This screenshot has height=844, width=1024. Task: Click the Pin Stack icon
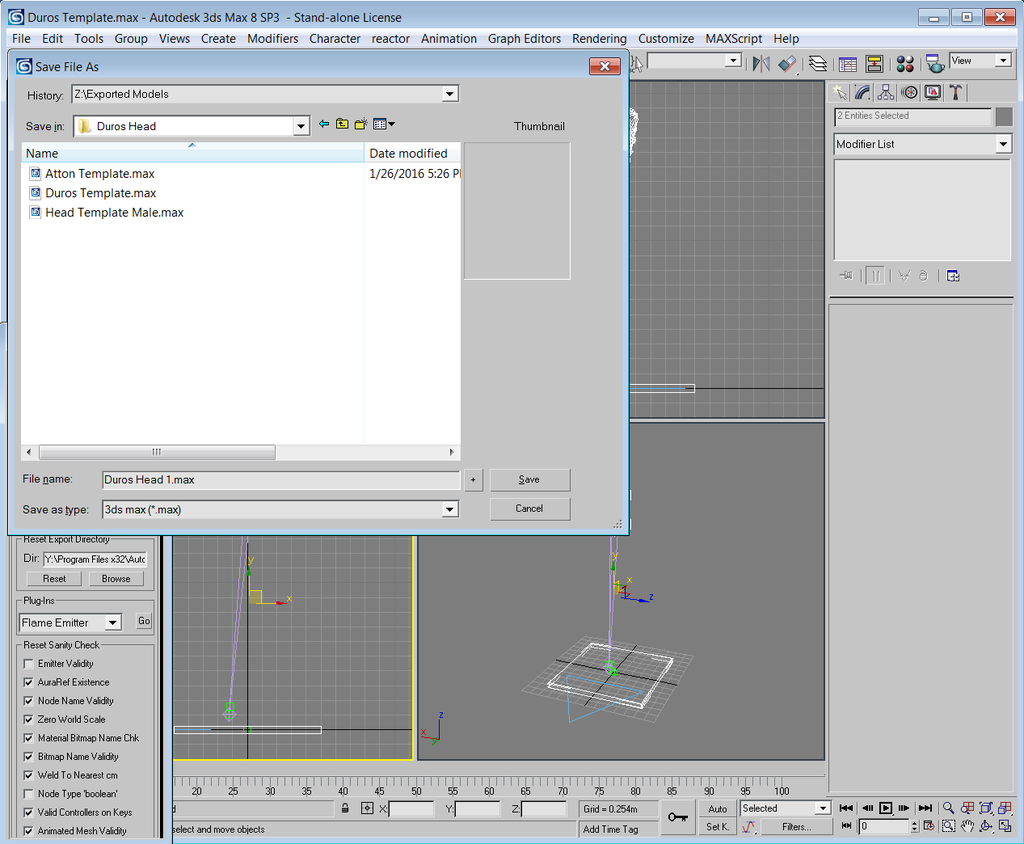coord(846,276)
